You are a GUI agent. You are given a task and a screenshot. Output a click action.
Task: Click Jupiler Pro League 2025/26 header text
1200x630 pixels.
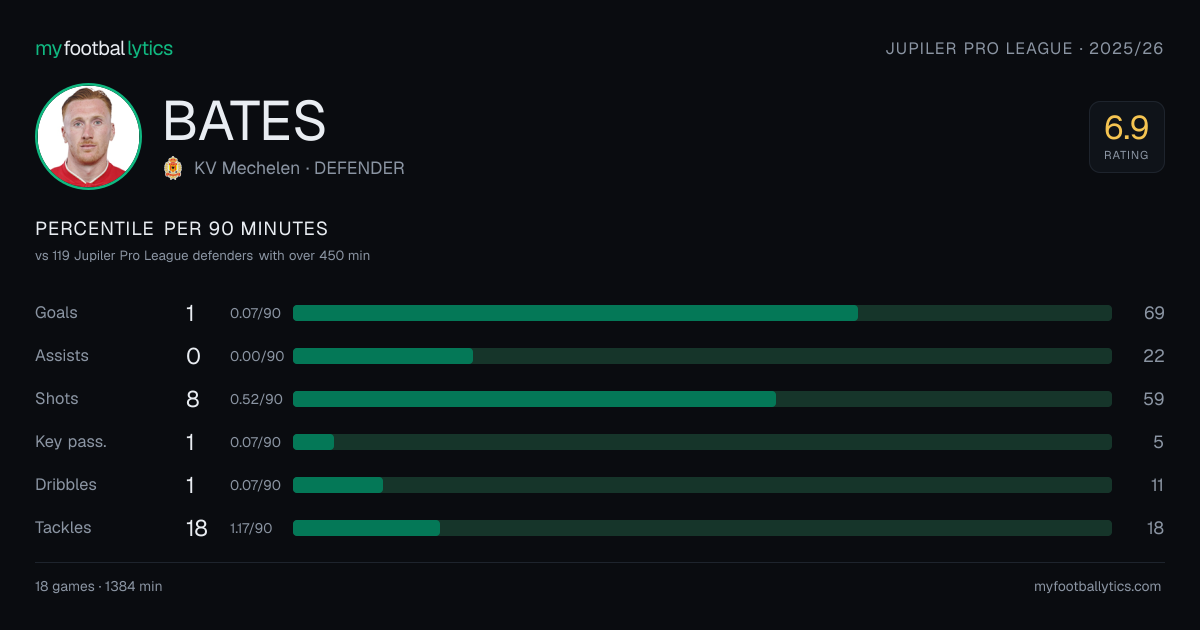(1025, 48)
